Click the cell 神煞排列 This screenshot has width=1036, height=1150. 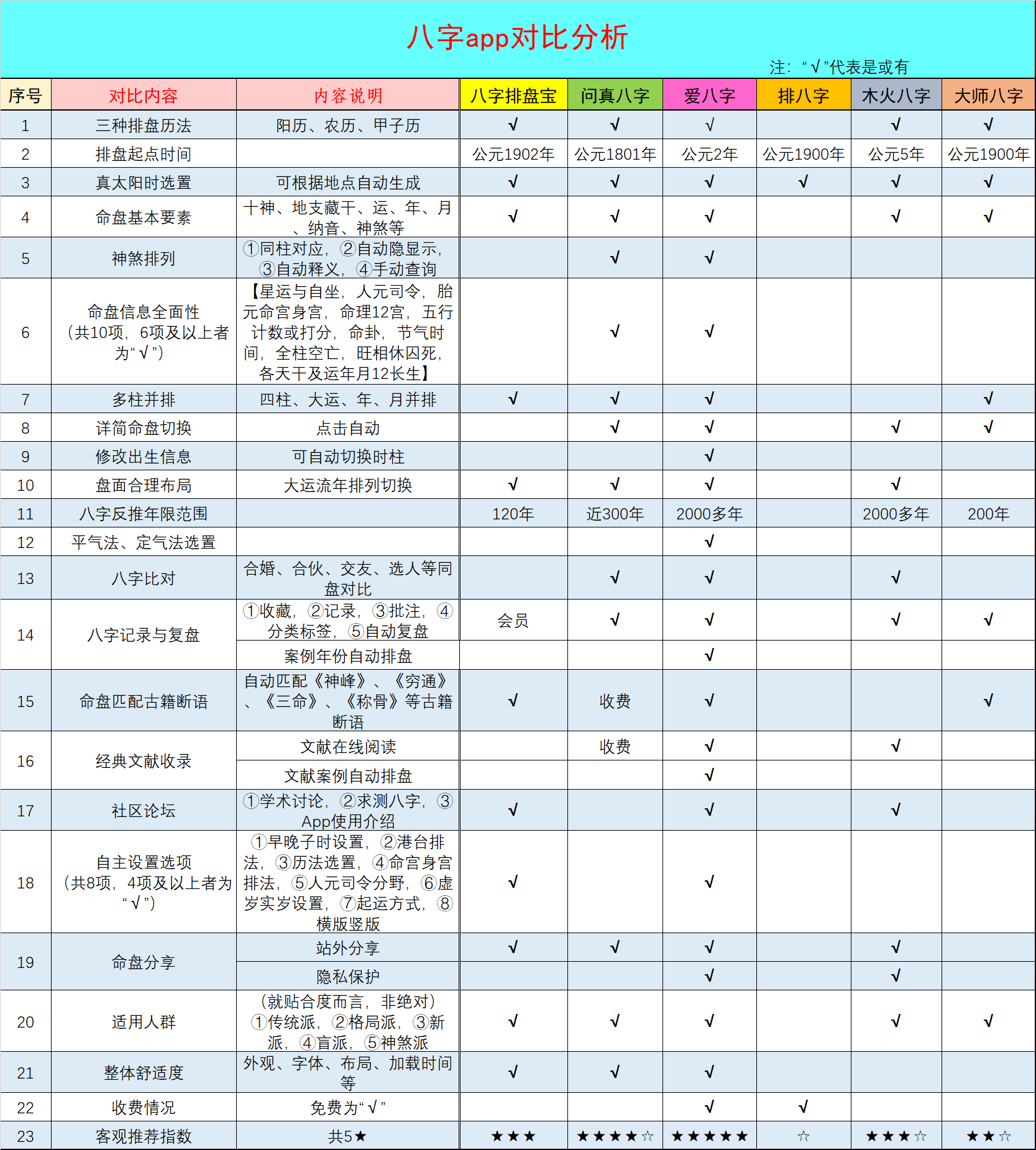144,258
